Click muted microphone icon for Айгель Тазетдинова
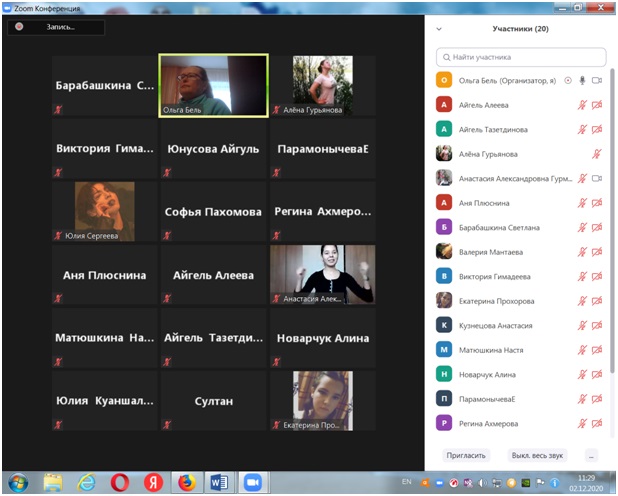Viewport: 618px width, 496px height. pos(582,129)
